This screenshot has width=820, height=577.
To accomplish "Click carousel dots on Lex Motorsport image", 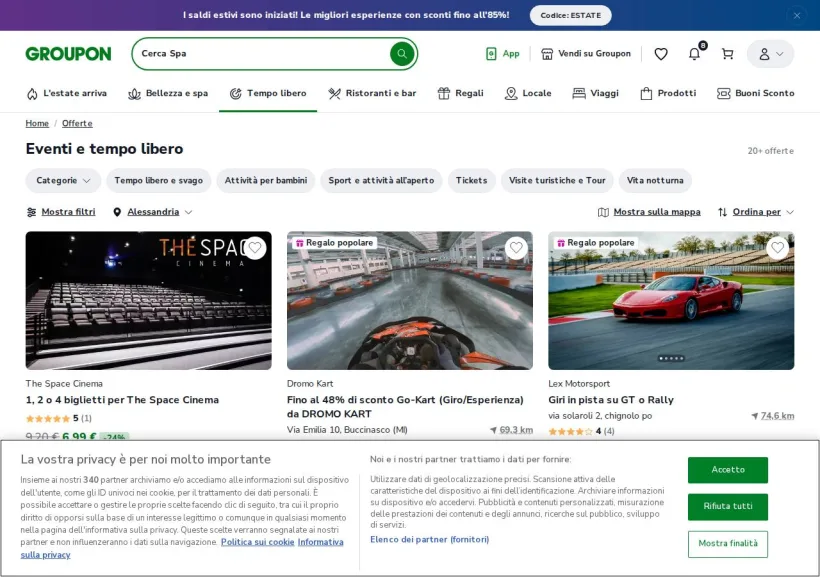I will 671,358.
